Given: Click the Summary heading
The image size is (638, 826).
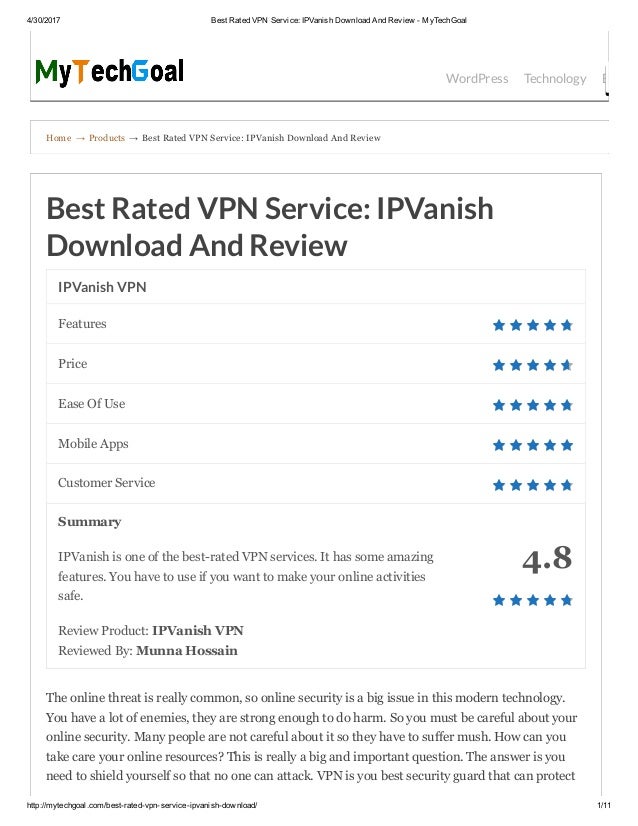Looking at the screenshot, I should (90, 522).
